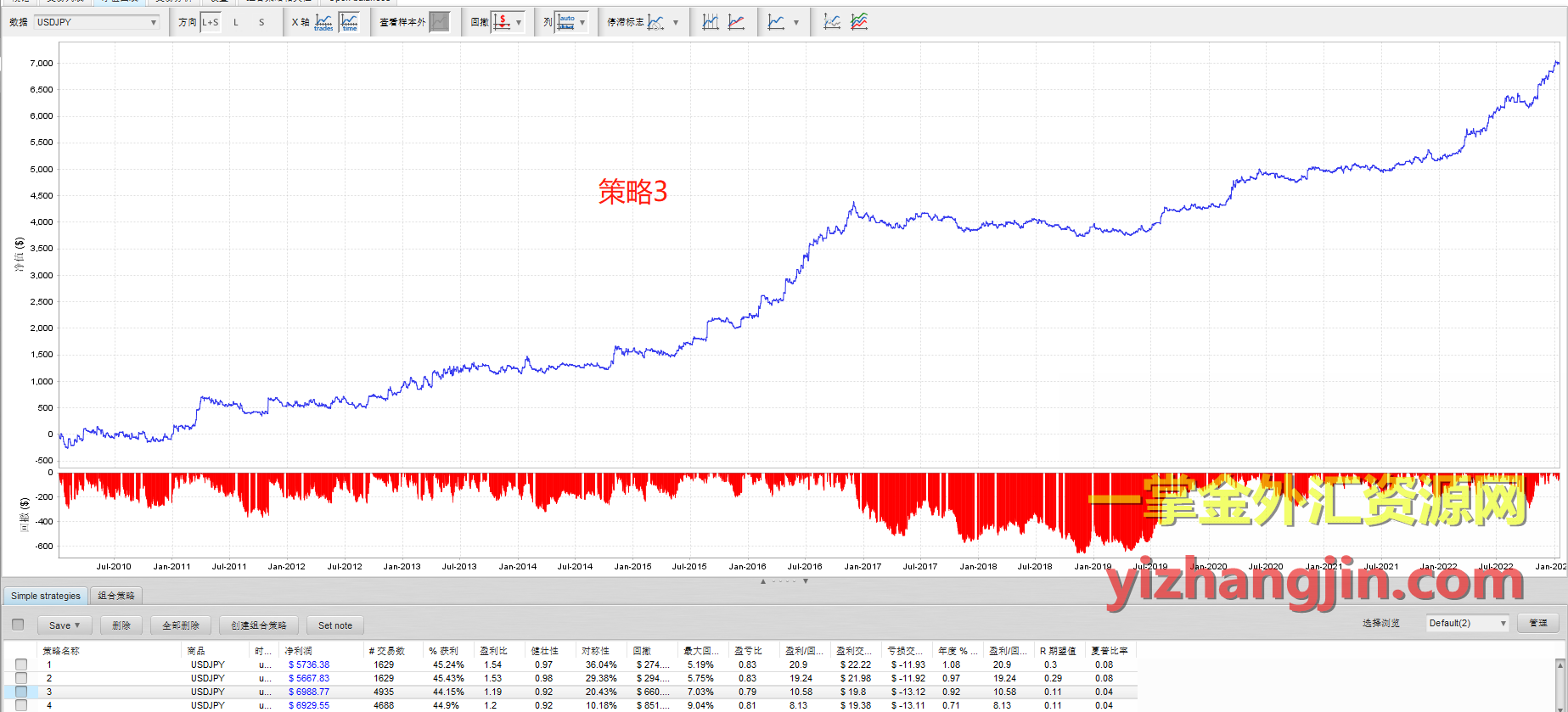Sort by the 夏普比率 column header
This screenshot has height=712, width=1568.
[x=1111, y=651]
